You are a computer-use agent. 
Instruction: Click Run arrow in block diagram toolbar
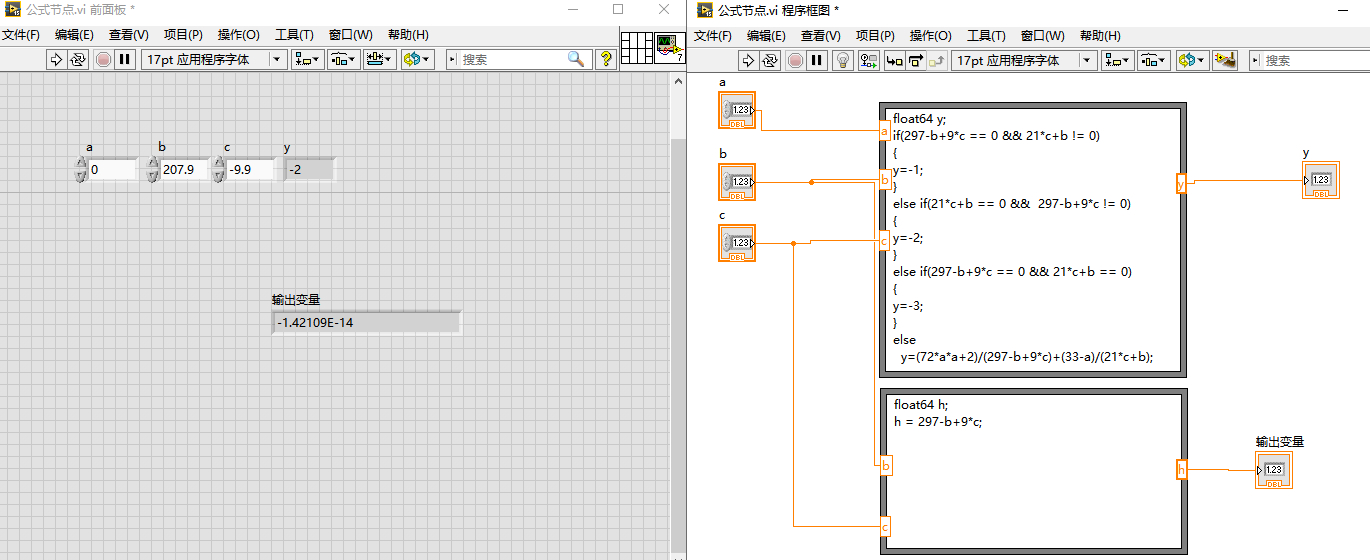coord(748,61)
